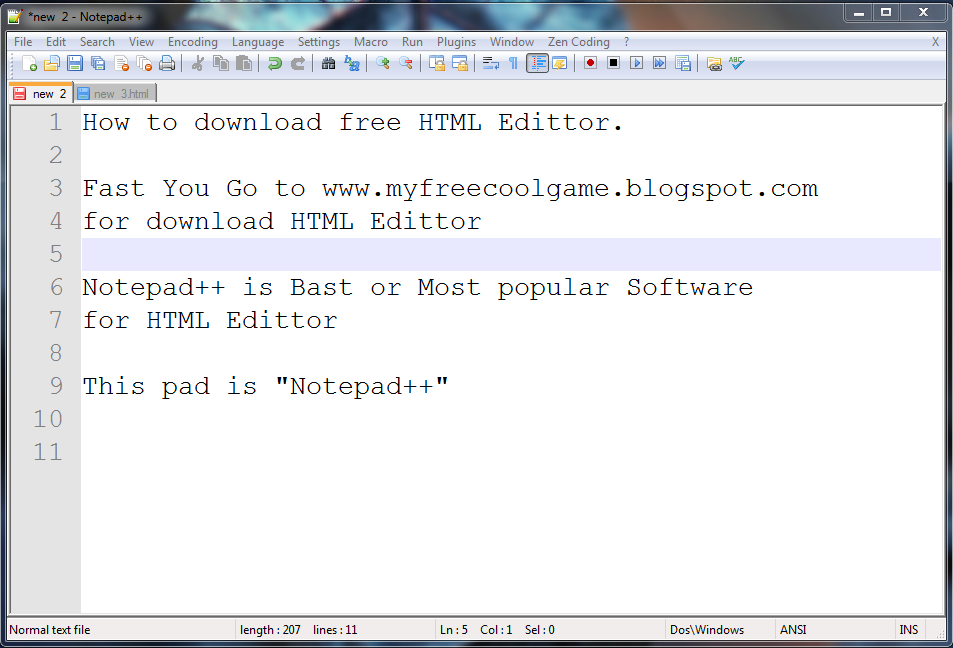This screenshot has width=953, height=648.
Task: Click the INS indicator in the status bar
Action: click(908, 629)
